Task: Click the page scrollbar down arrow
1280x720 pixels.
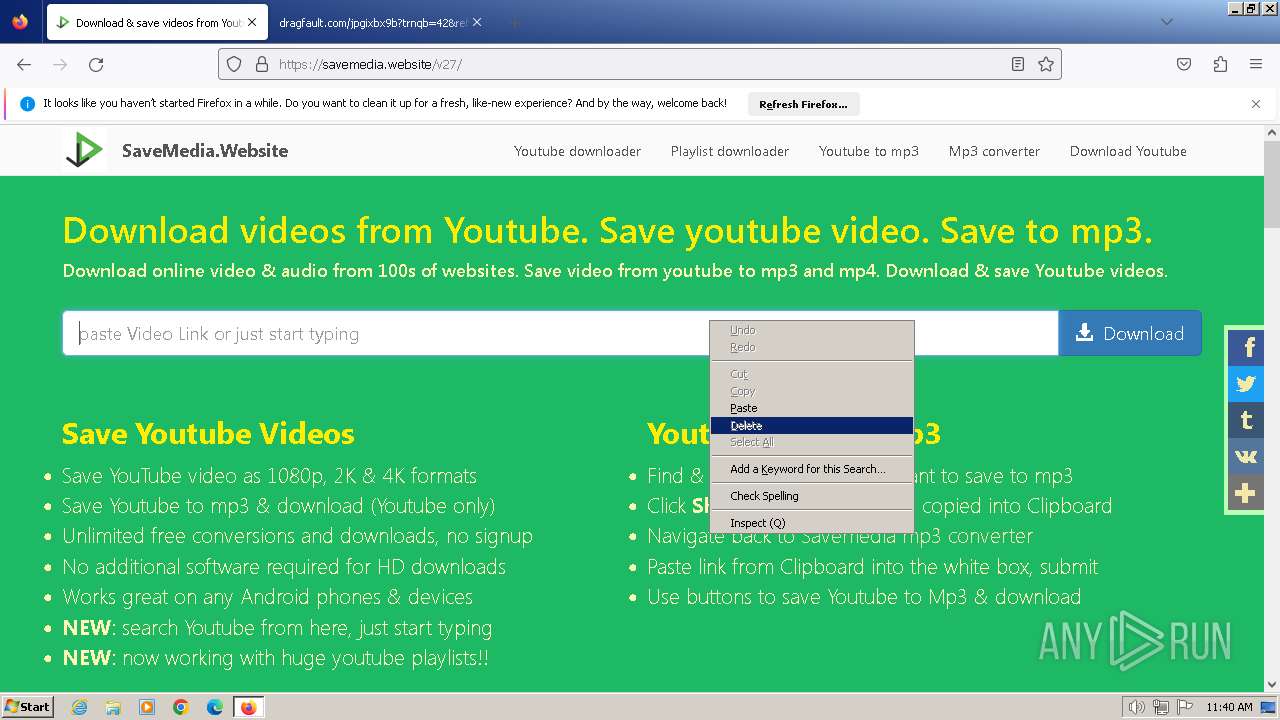Action: (x=1272, y=684)
